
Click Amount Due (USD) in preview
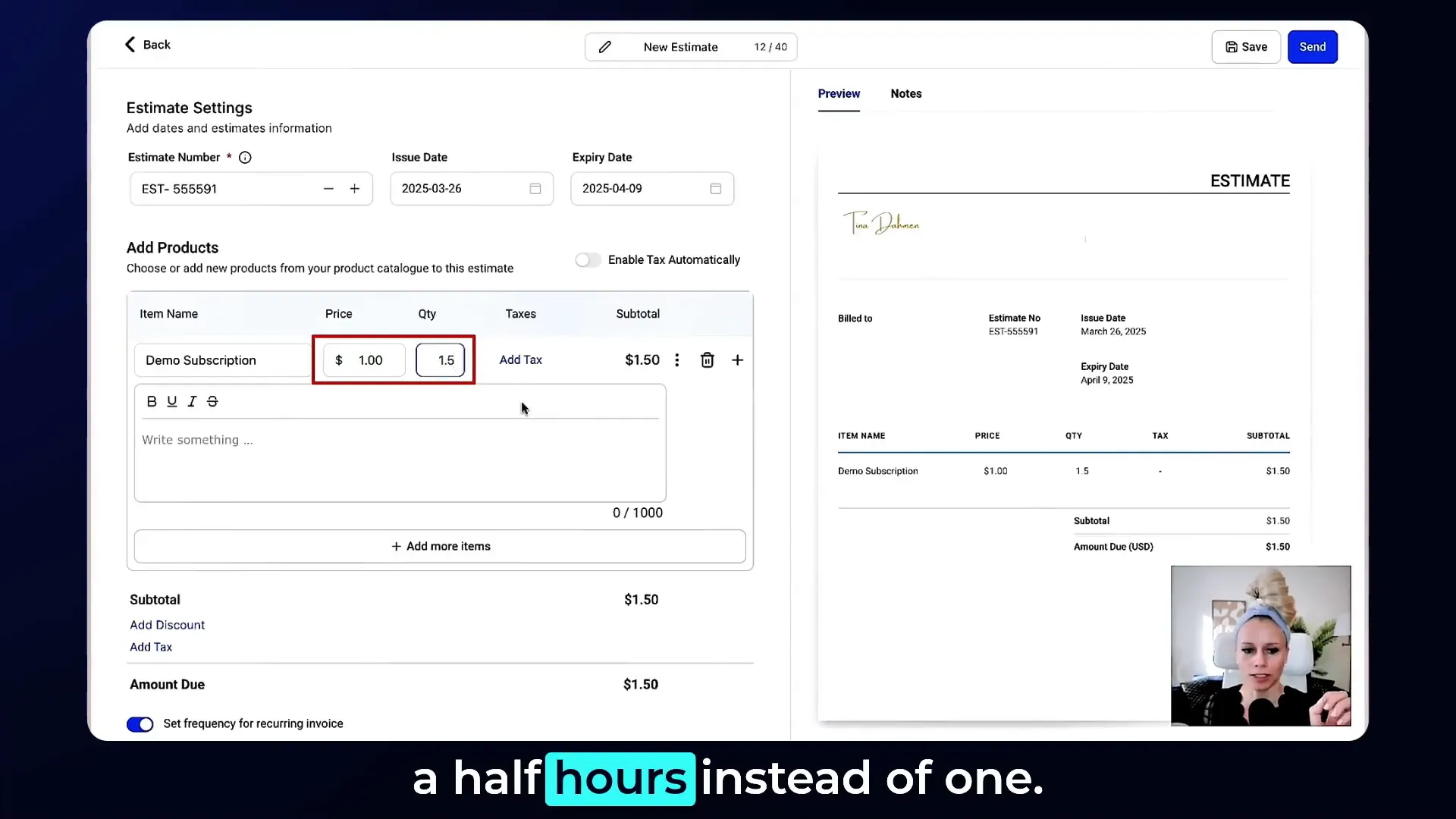[x=1112, y=547]
